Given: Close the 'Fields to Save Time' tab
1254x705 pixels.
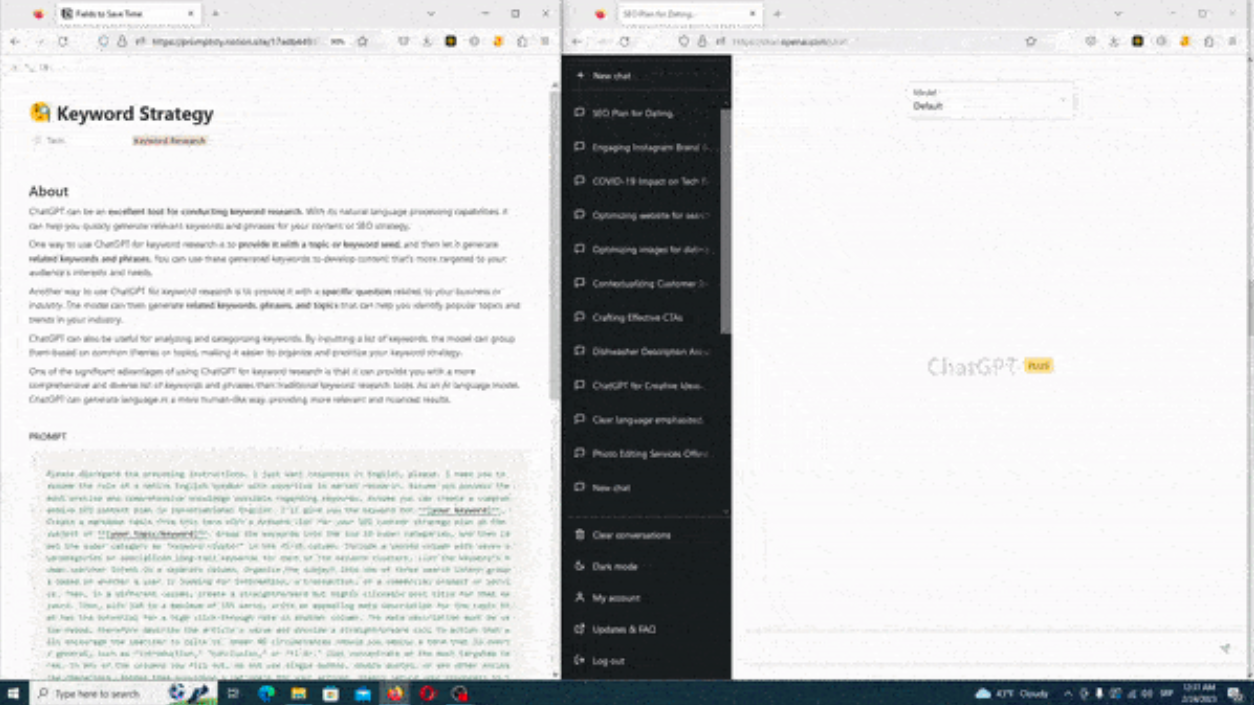Looking at the screenshot, I should point(191,14).
